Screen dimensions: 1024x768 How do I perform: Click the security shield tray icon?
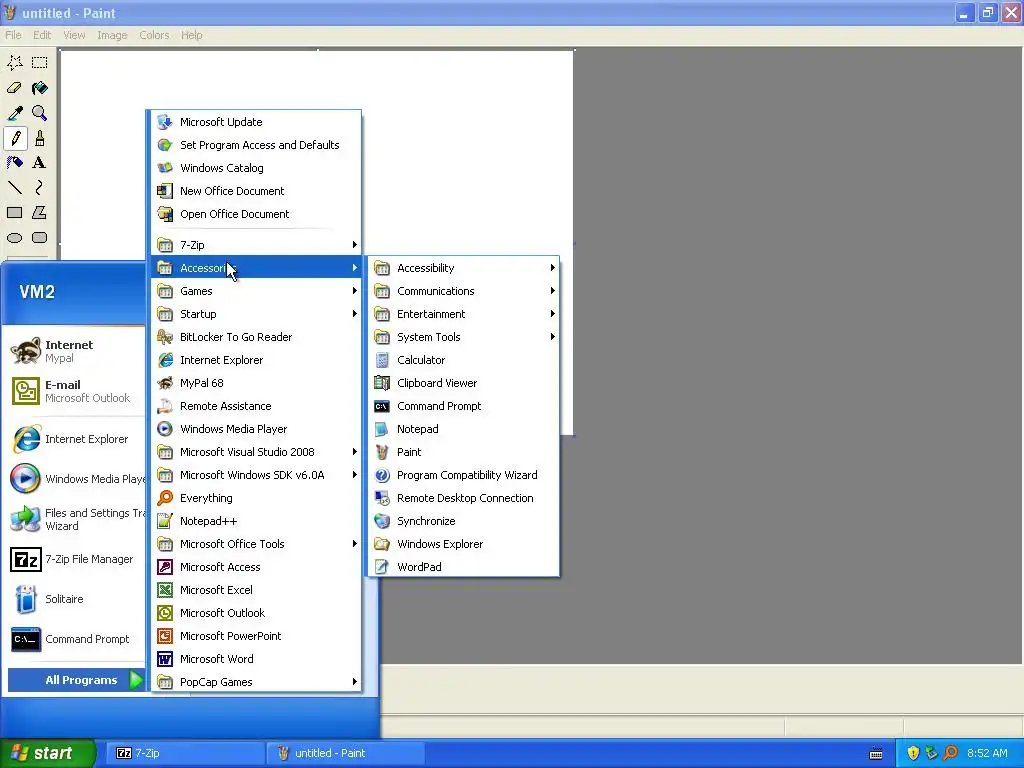pyautogui.click(x=913, y=753)
